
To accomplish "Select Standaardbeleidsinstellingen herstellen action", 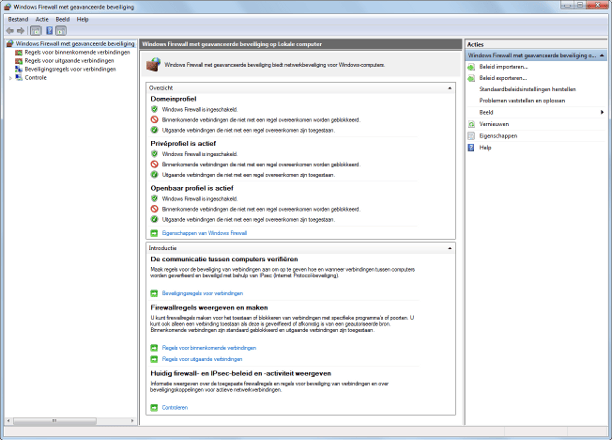I will click(528, 89).
